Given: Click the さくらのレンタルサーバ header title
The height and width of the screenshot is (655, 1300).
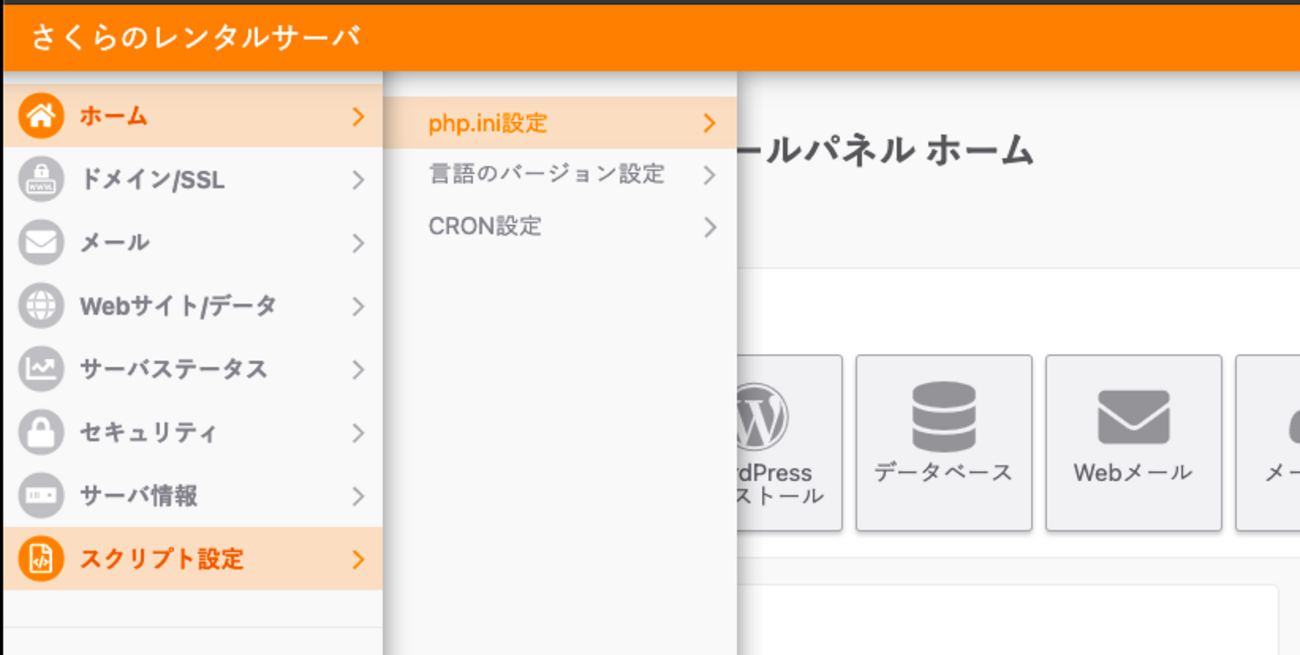Looking at the screenshot, I should click(195, 37).
